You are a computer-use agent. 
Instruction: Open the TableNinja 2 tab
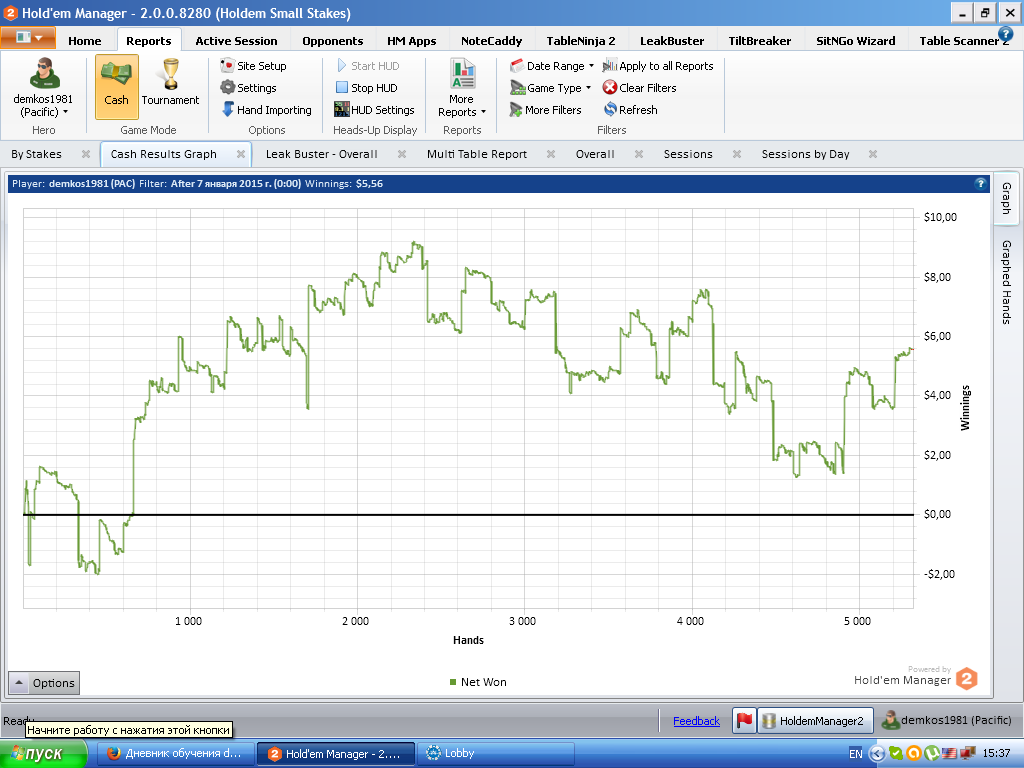pos(581,40)
